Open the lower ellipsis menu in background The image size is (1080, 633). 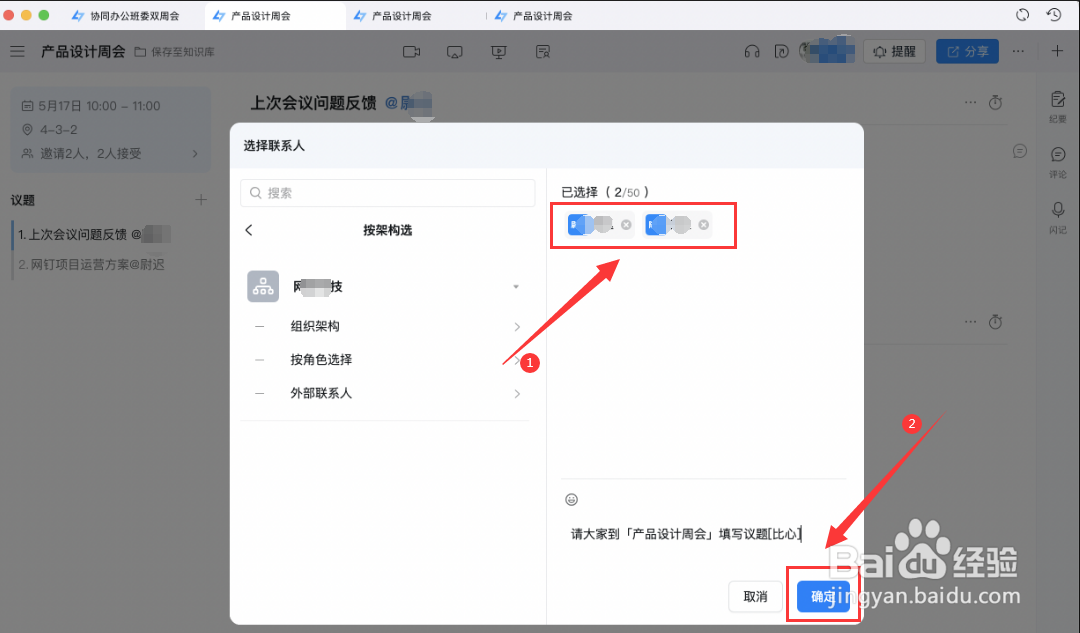pyautogui.click(x=970, y=321)
